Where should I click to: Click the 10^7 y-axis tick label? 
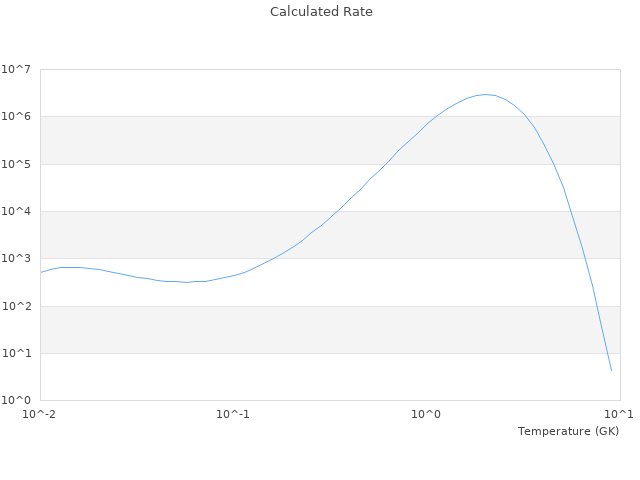coord(16,69)
